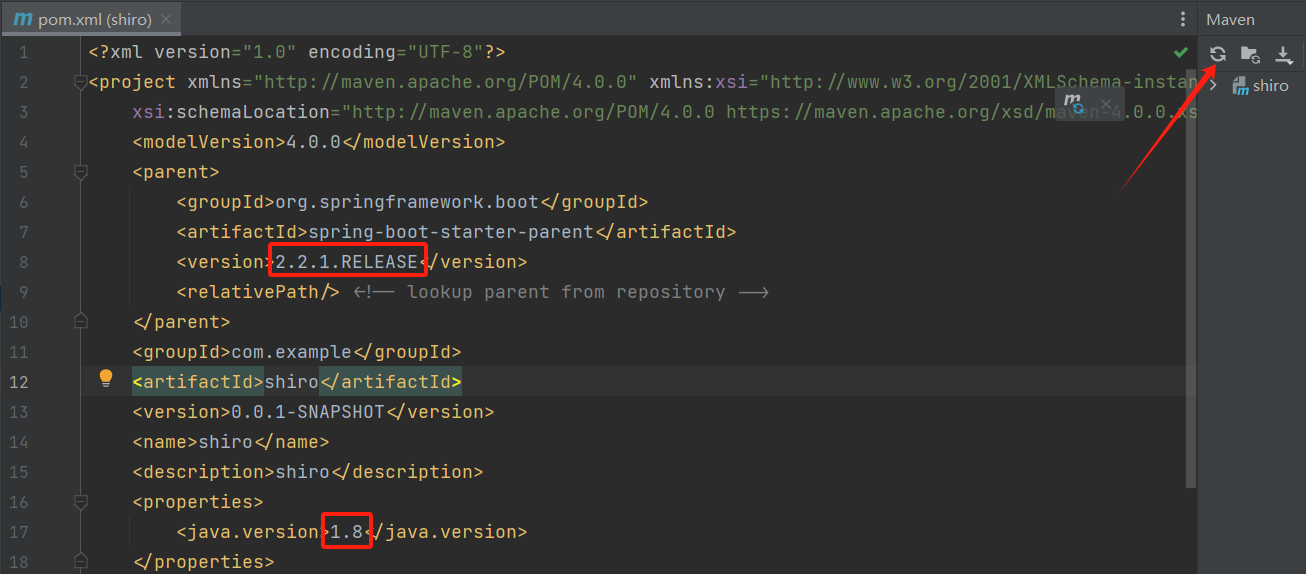1306x574 pixels.
Task: Click the 2.2.1.RELEASE version text
Action: pyautogui.click(x=347, y=262)
